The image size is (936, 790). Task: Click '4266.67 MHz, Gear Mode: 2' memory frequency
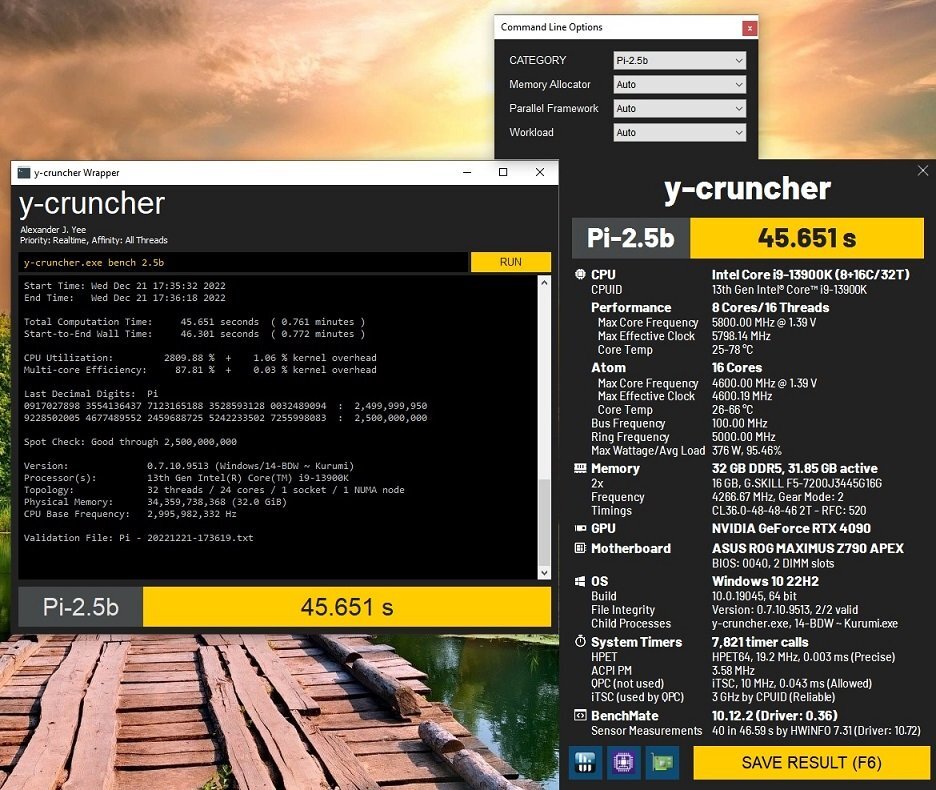[778, 497]
